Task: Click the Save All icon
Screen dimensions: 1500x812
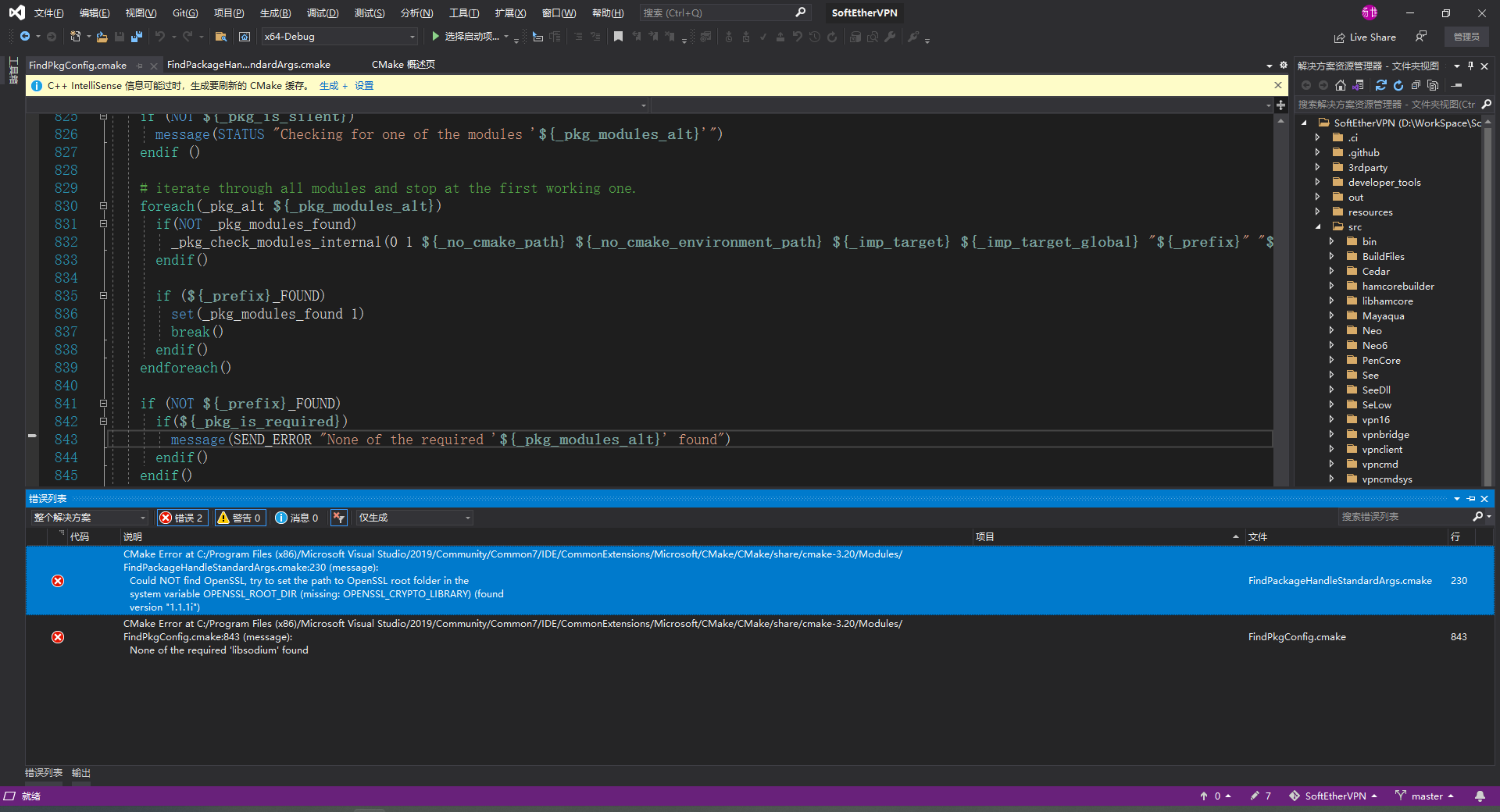Action: pos(137,36)
